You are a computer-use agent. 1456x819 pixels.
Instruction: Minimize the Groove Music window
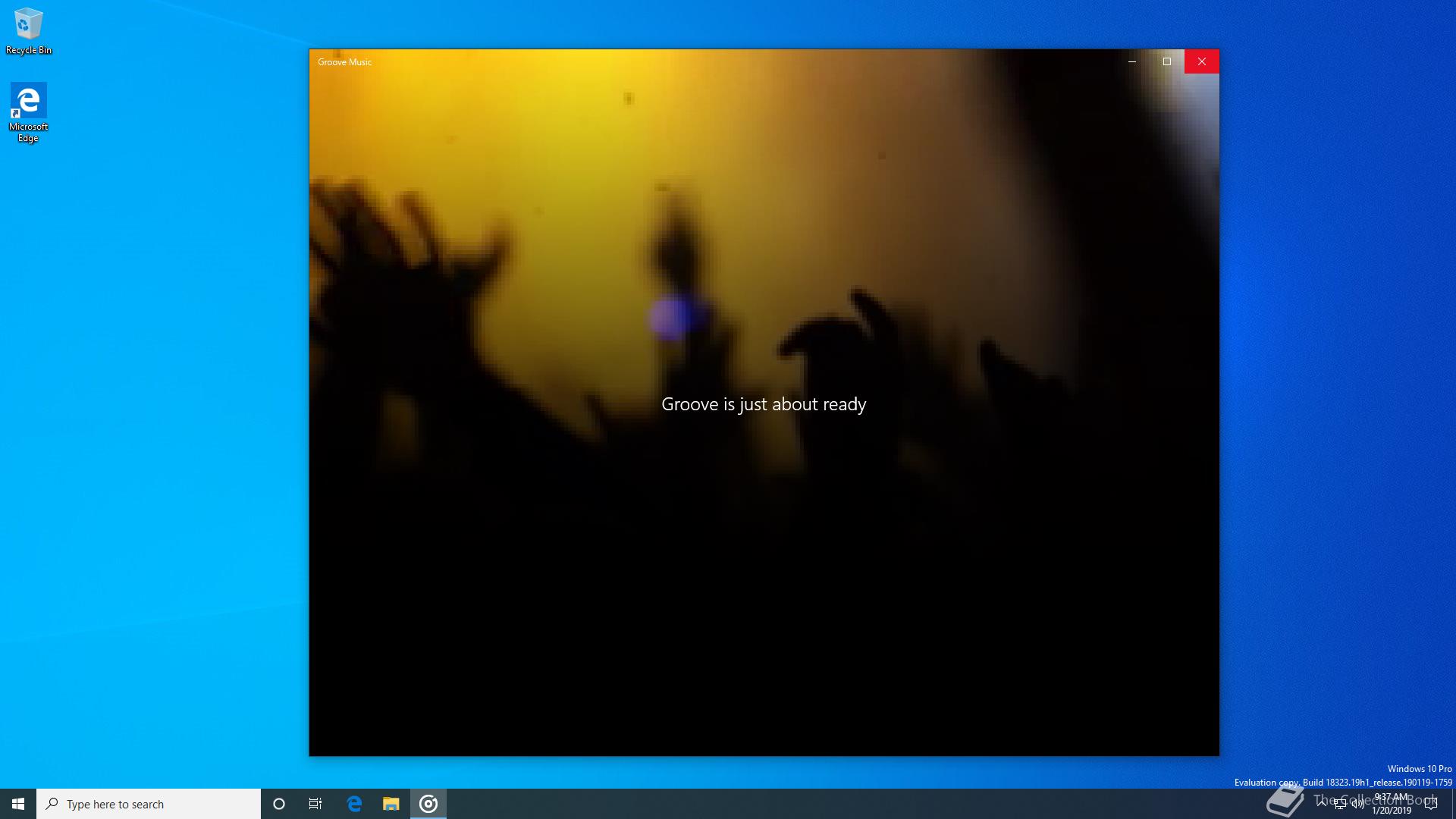tap(1132, 61)
